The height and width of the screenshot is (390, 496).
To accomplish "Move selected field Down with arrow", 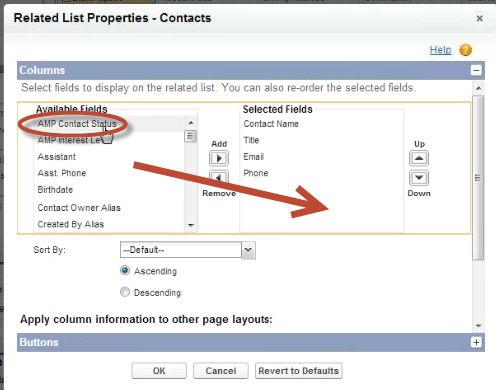I will coord(419,178).
